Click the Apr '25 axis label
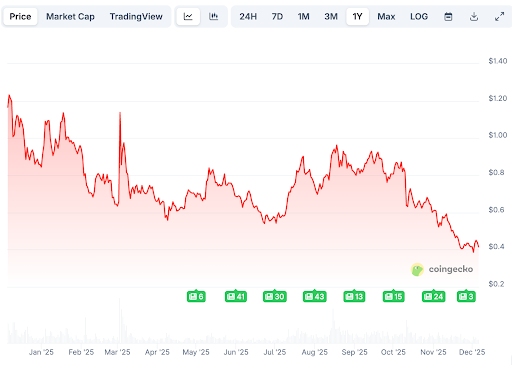Viewport: 512px width, 365px height. pyautogui.click(x=157, y=352)
